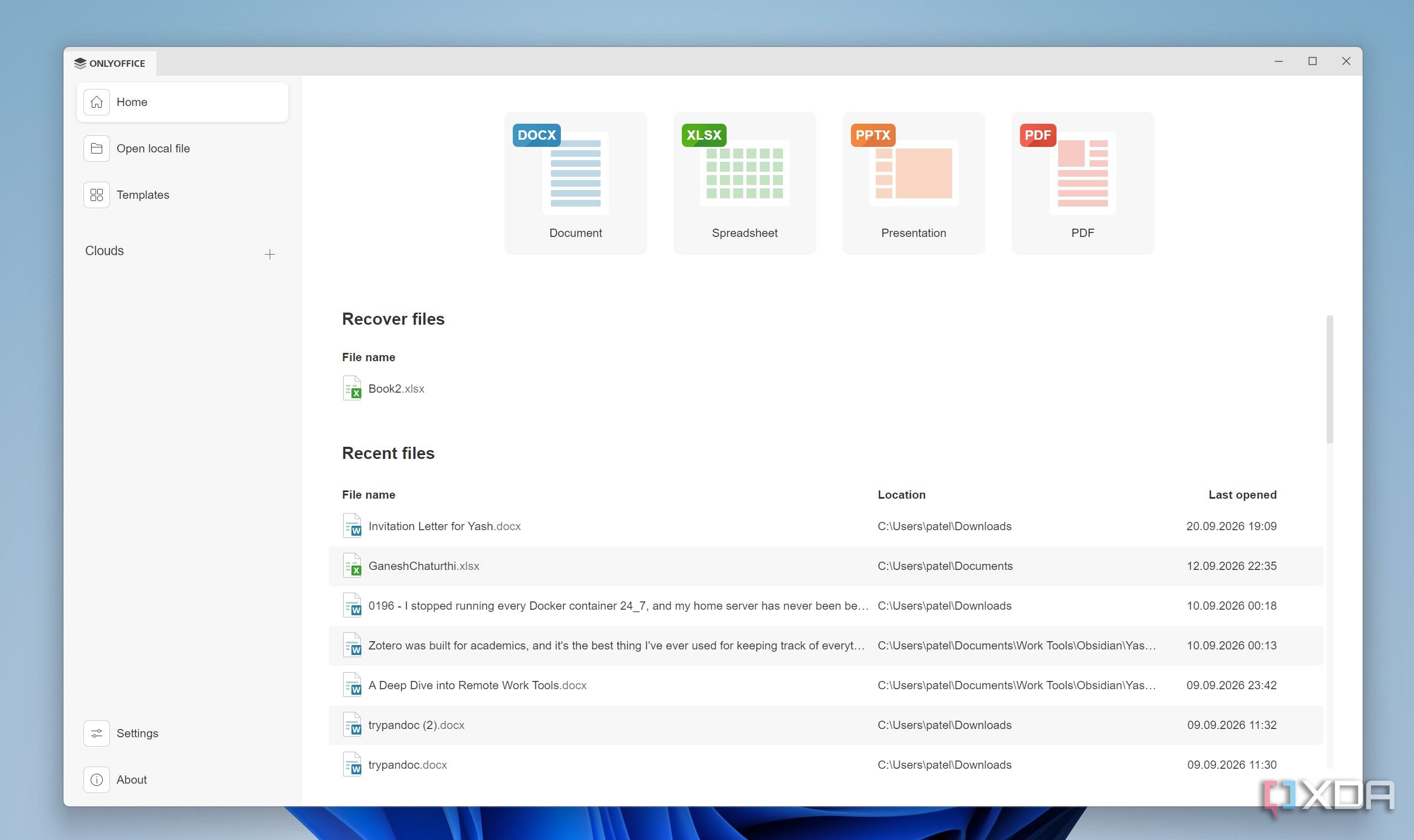Click the Documents location for GaneshChaturthi

[945, 566]
